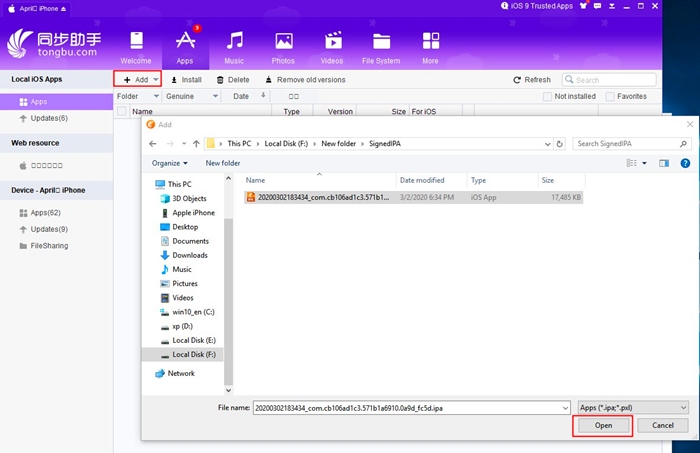Viewport: 700px width, 453px height.
Task: Check the select-all box beside Name
Action: pyautogui.click(x=121, y=111)
